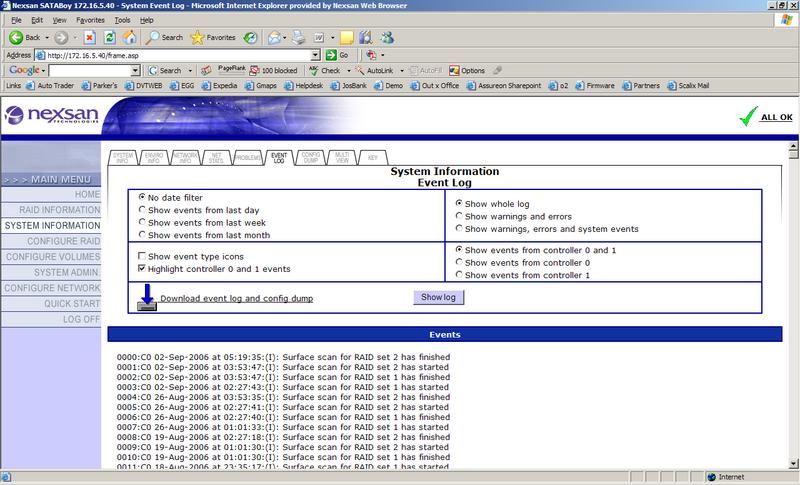The width and height of the screenshot is (800, 485).
Task: Click the AutoLink wand tool
Action: tap(374, 70)
